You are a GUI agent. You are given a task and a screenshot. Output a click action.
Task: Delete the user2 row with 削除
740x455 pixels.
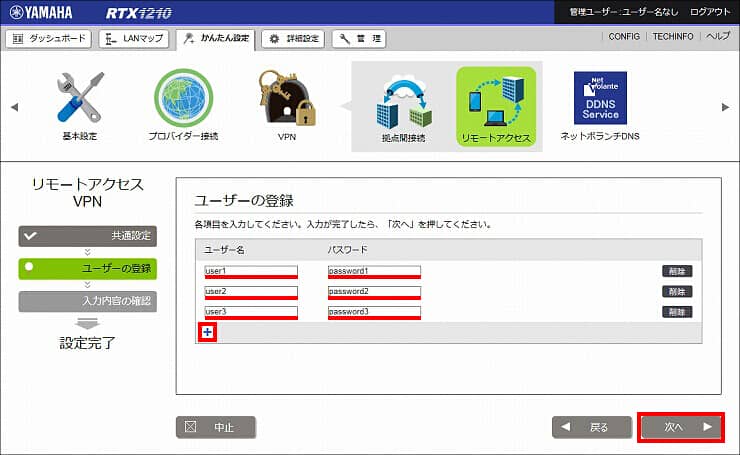pos(677,292)
